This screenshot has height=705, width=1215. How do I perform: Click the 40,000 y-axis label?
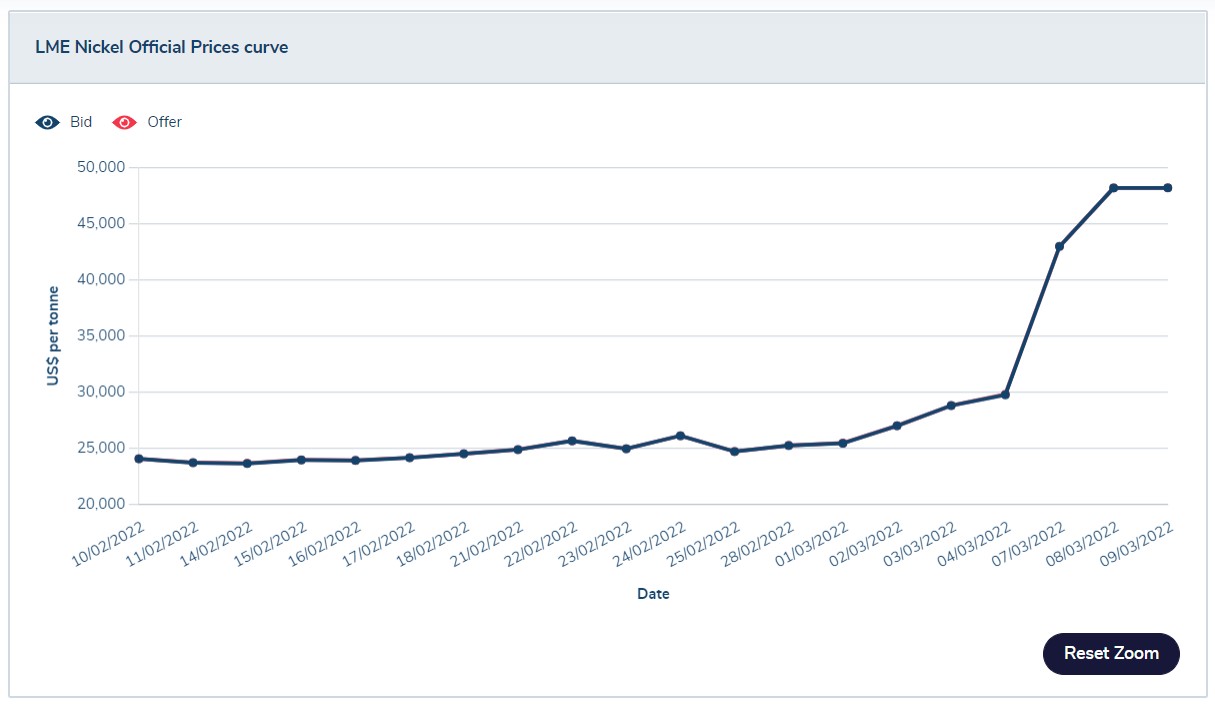pos(100,279)
